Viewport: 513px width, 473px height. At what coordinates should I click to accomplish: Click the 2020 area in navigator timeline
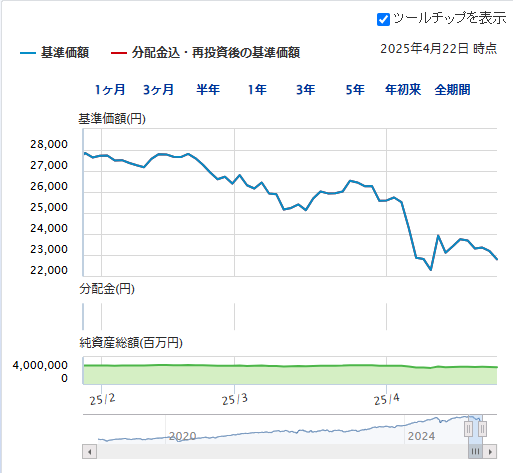(182, 436)
